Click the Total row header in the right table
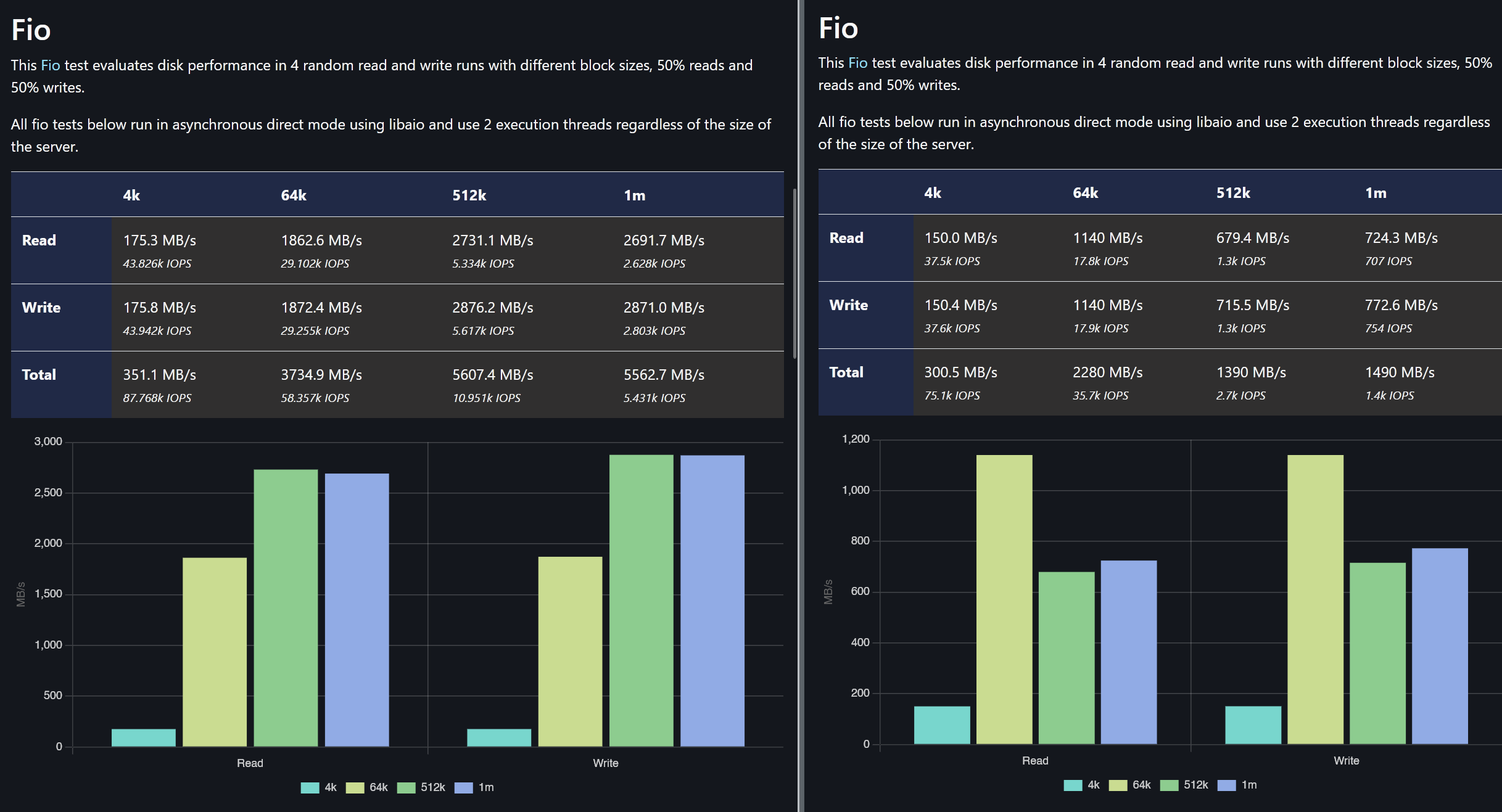The height and width of the screenshot is (812, 1502). coord(846,372)
